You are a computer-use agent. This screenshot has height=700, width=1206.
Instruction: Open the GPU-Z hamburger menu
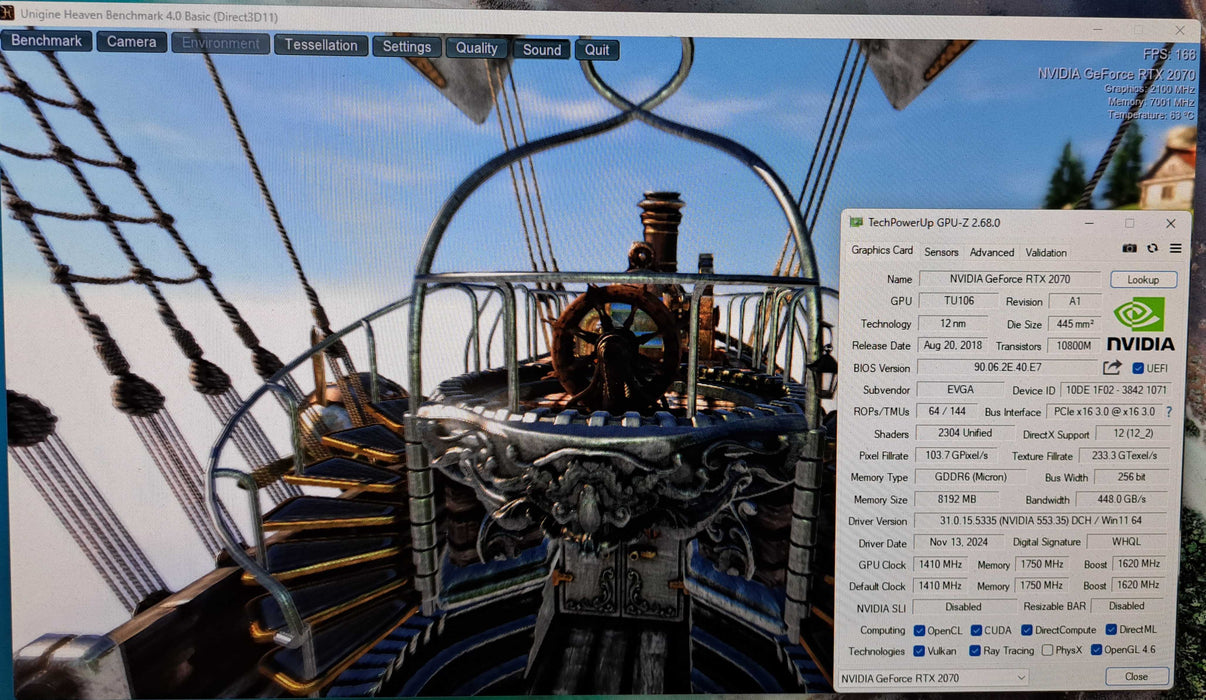click(x=1175, y=248)
